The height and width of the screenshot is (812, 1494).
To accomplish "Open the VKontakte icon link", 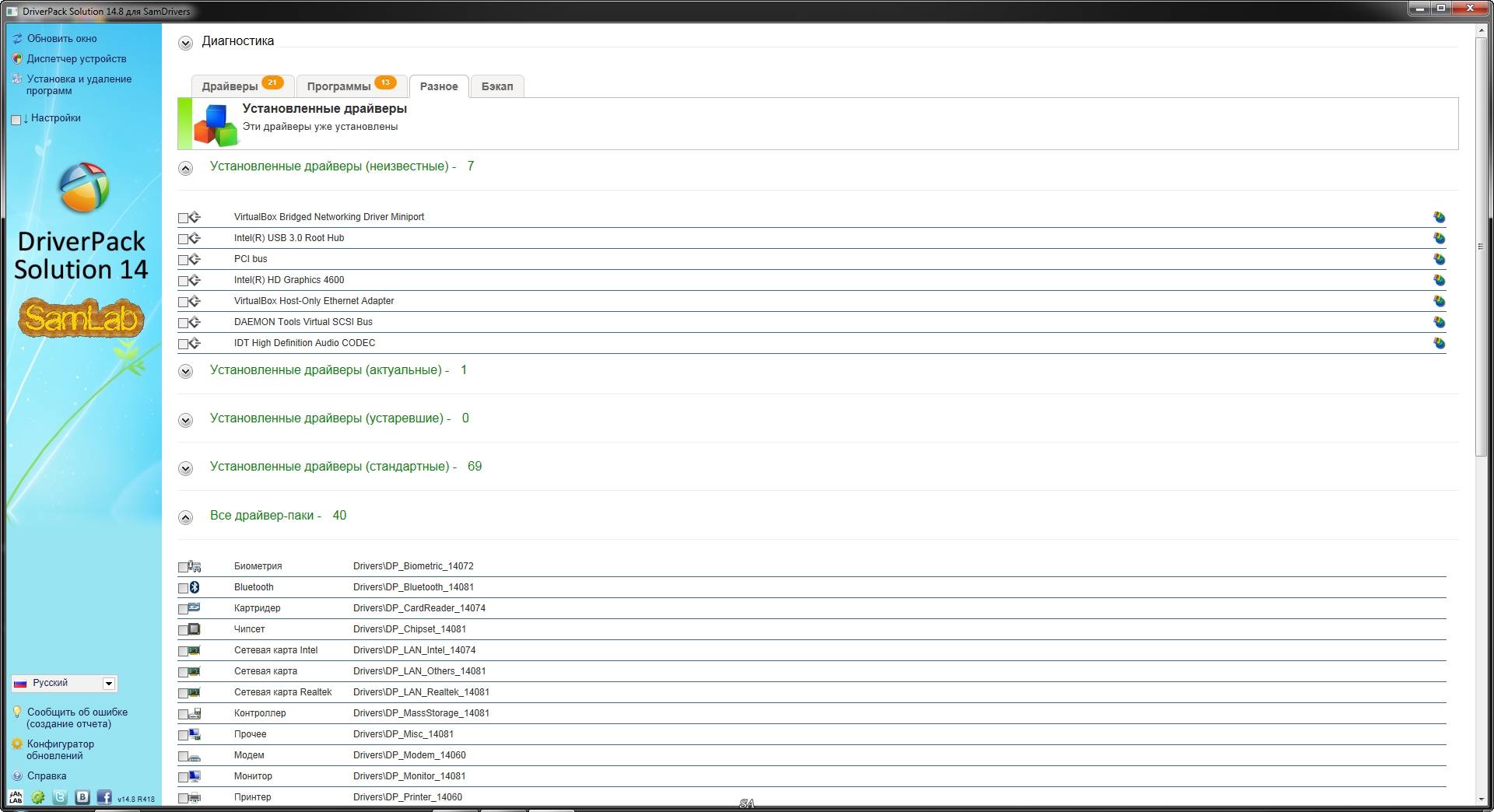I will coord(82,797).
